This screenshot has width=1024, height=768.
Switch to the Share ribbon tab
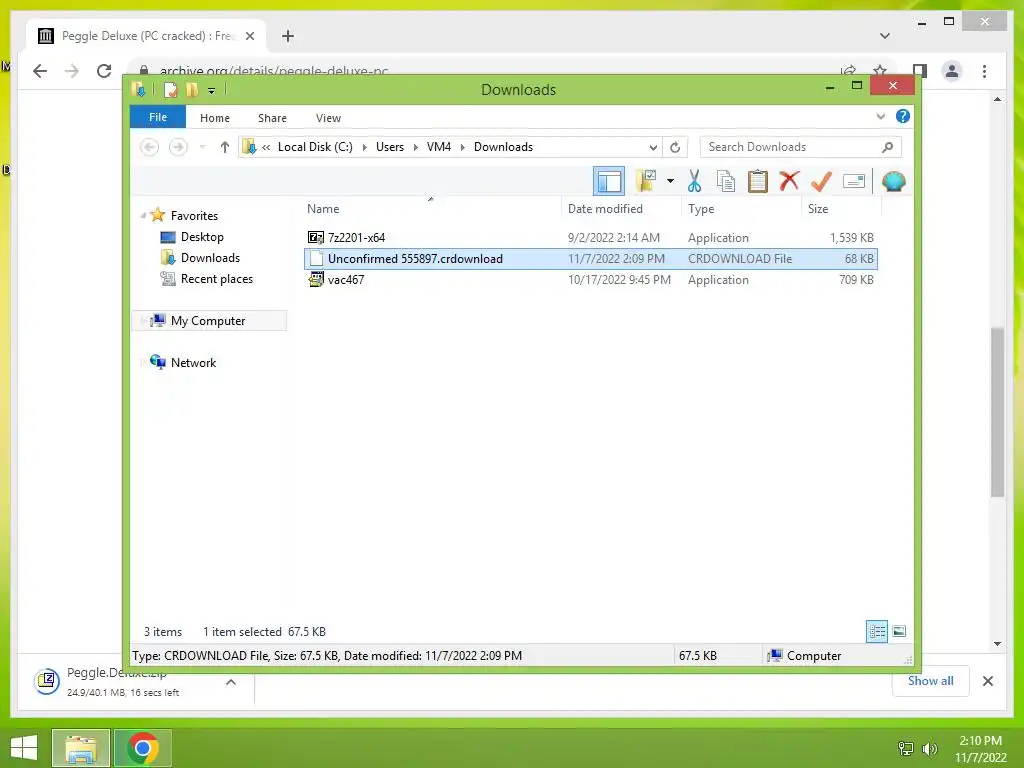pyautogui.click(x=272, y=118)
